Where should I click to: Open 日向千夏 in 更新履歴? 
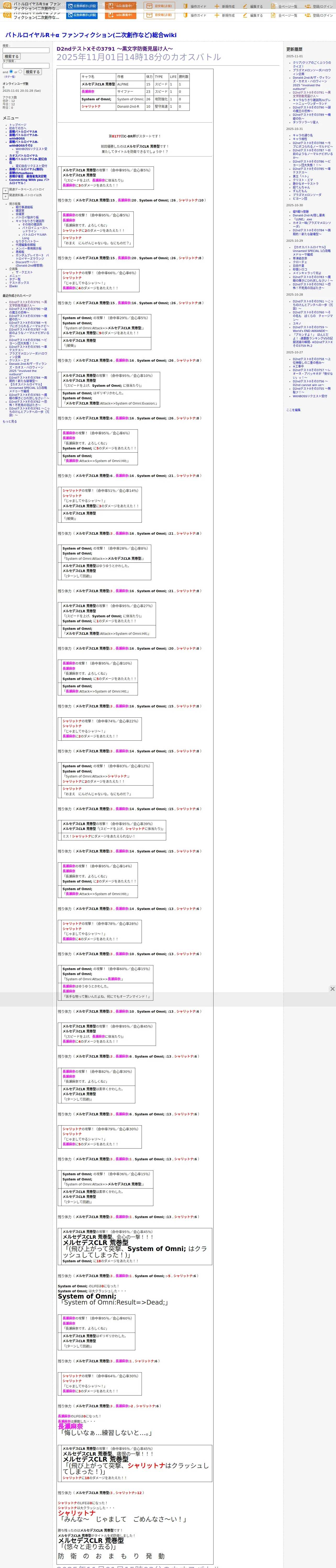click(298, 266)
